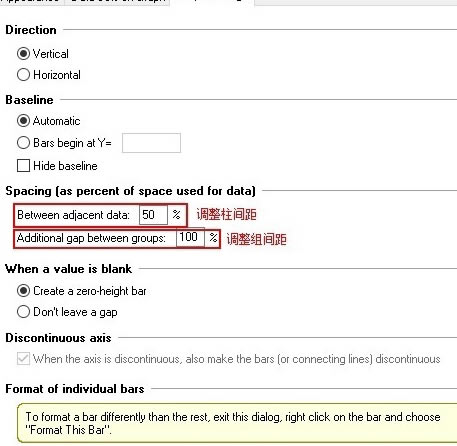Toggle the discontinuous axis bars checkbox
The height and width of the screenshot is (446, 457).
pos(23,359)
